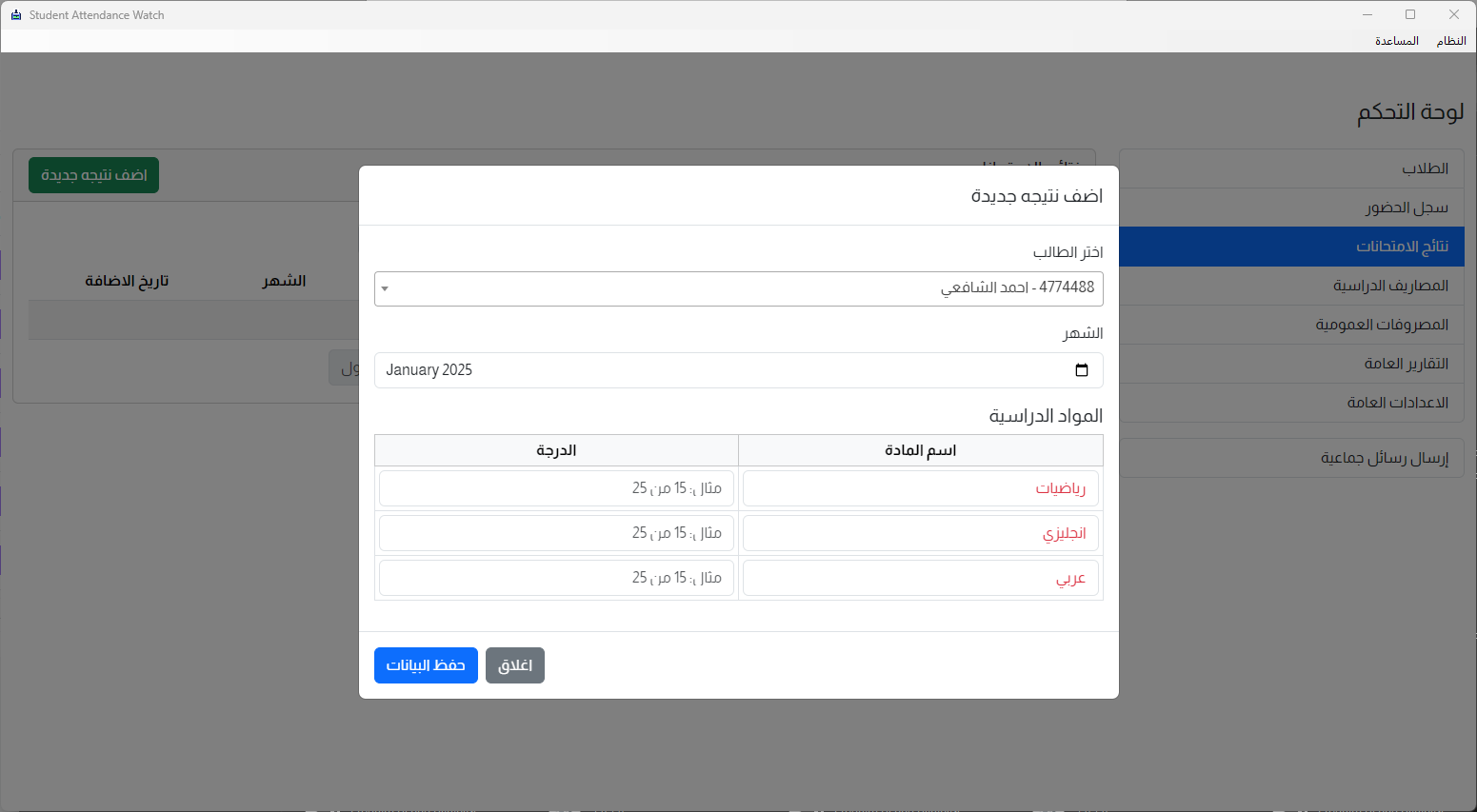Click the انجليزي subject name field
This screenshot has width=1477, height=812.
[920, 533]
